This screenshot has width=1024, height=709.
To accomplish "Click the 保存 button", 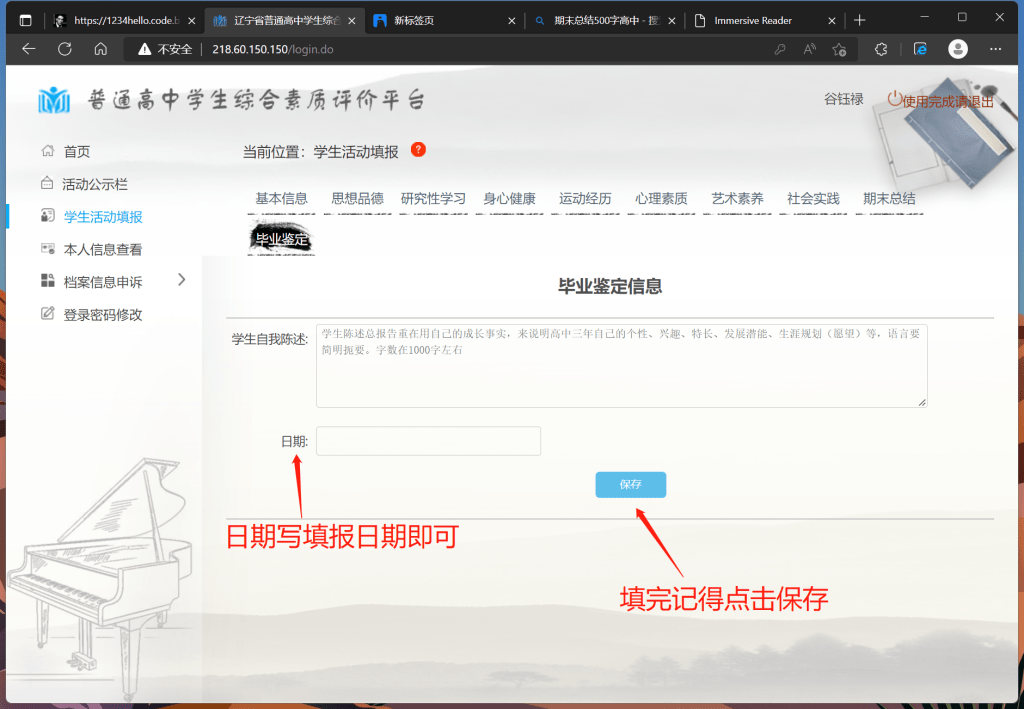I will coord(630,484).
